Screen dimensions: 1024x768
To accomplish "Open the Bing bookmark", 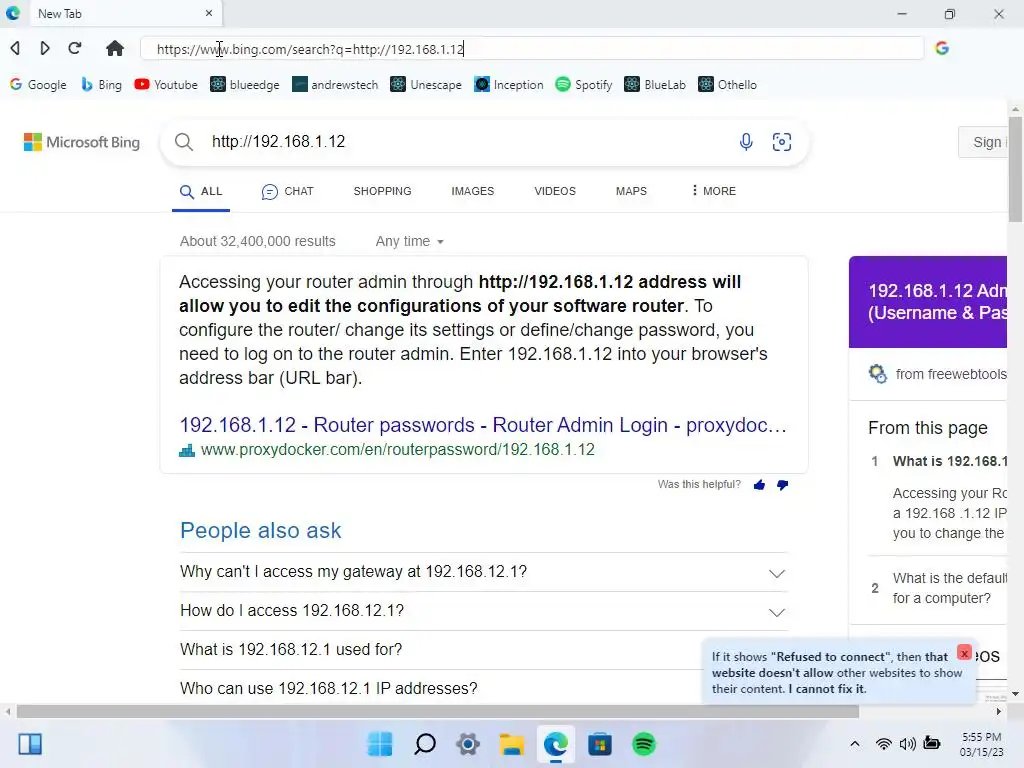I will (x=101, y=85).
